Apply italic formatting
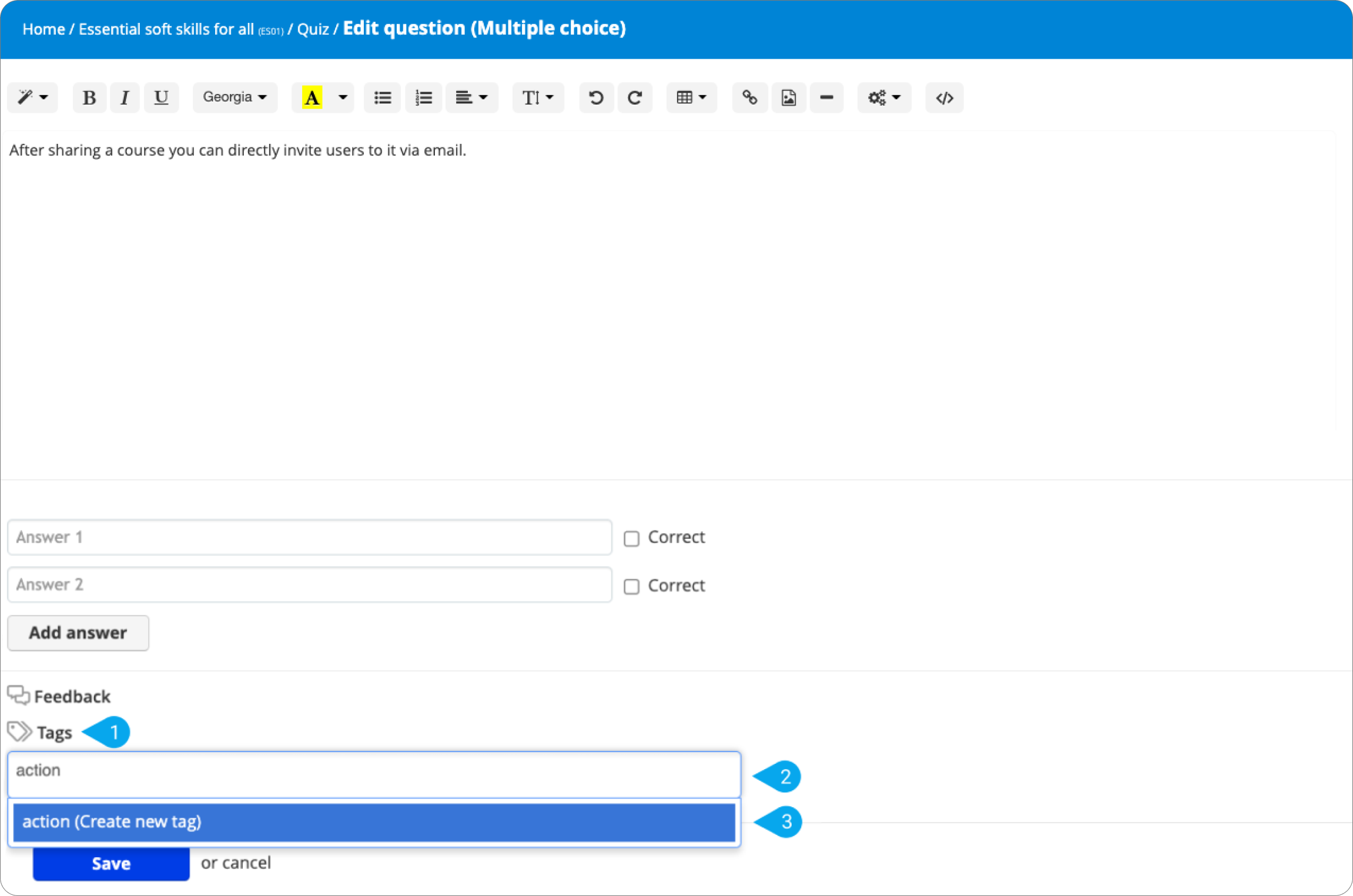 pyautogui.click(x=125, y=97)
